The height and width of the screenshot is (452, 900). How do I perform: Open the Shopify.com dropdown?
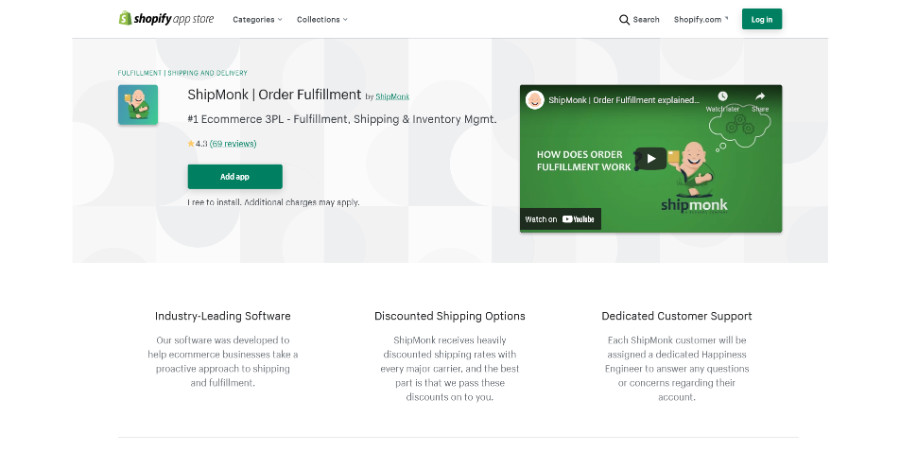[701, 20]
